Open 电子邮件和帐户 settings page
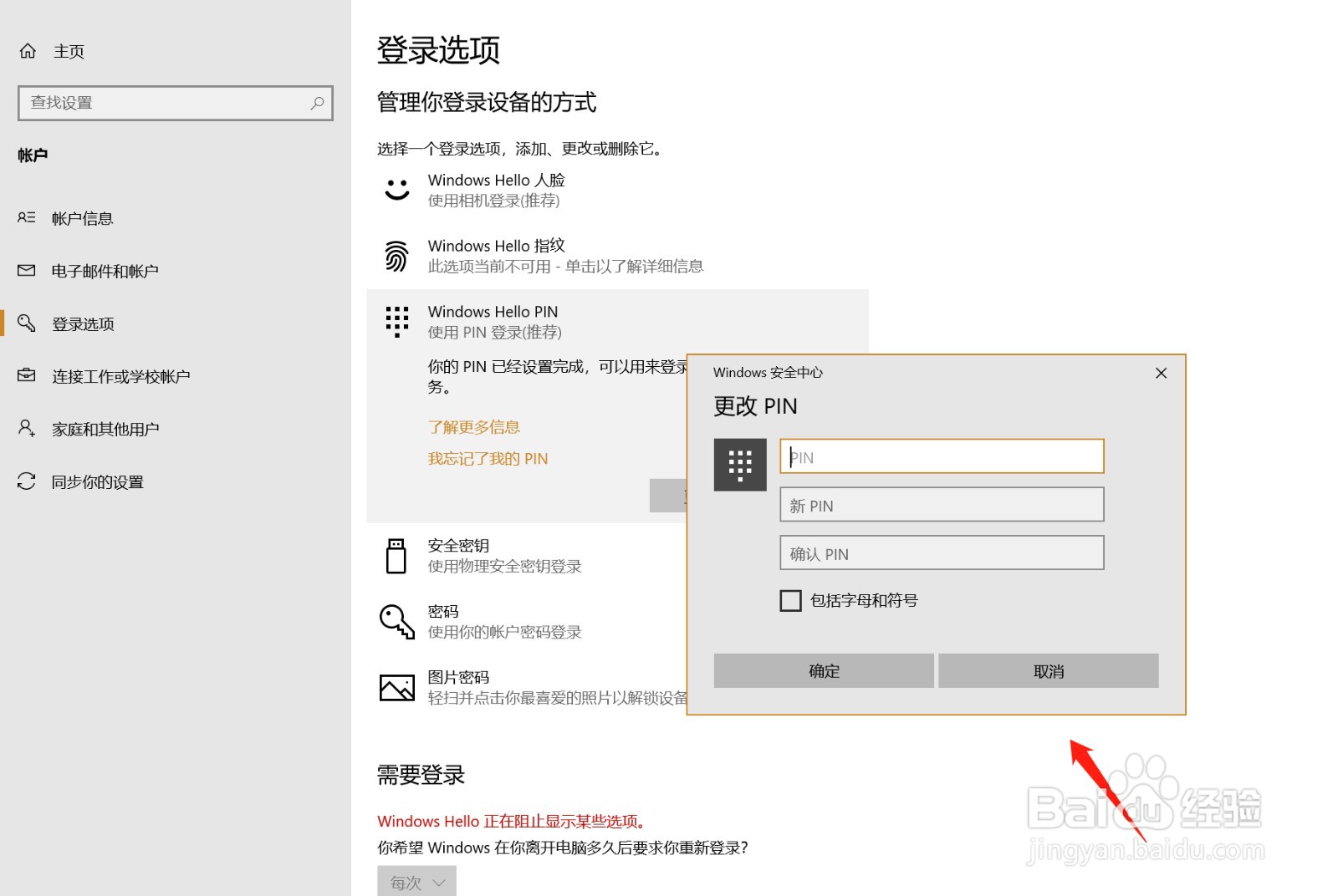The height and width of the screenshot is (896, 1338). coord(105,271)
